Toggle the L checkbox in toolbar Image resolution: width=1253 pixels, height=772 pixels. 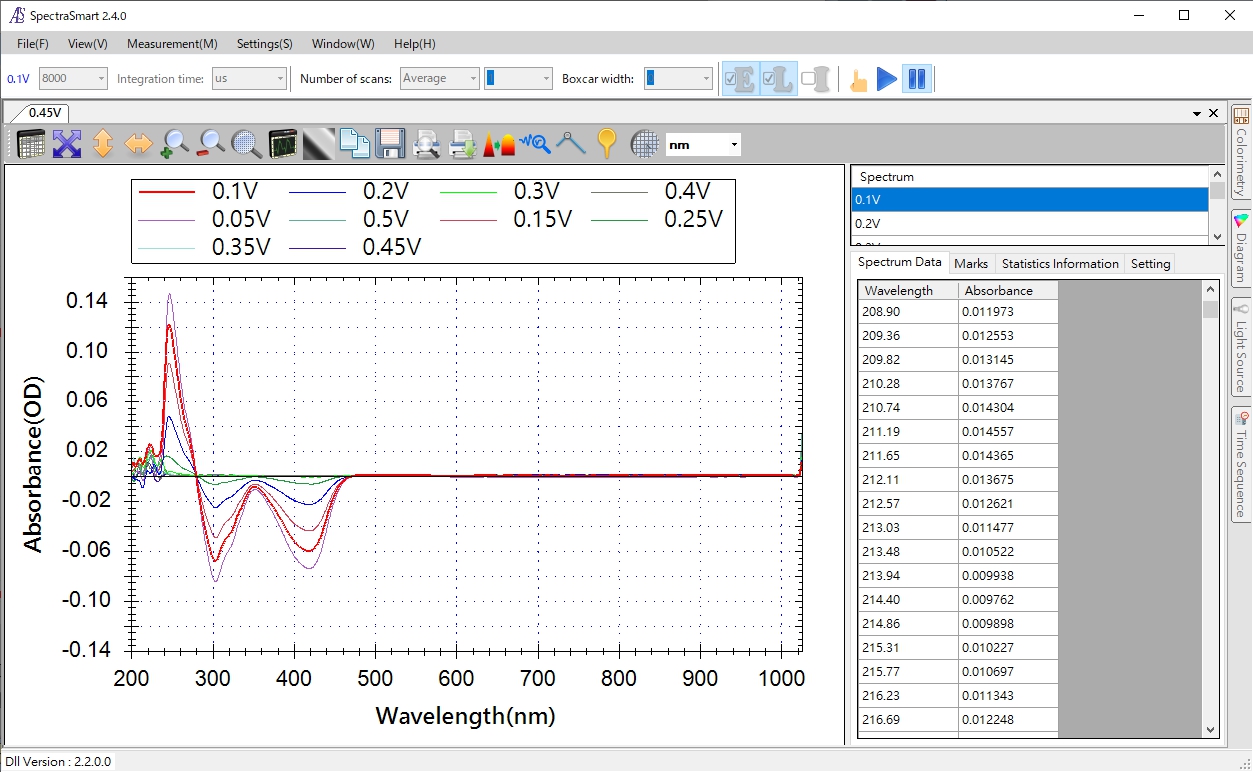point(778,79)
